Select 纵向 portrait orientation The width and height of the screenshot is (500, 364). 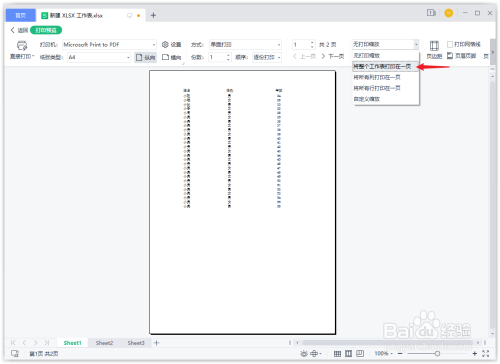coord(145,57)
